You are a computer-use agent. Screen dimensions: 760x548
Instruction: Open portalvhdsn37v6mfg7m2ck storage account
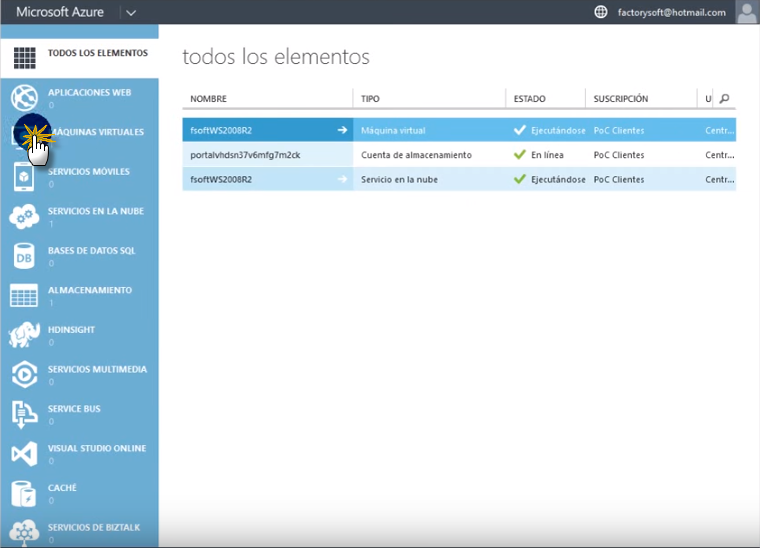[x=245, y=155]
